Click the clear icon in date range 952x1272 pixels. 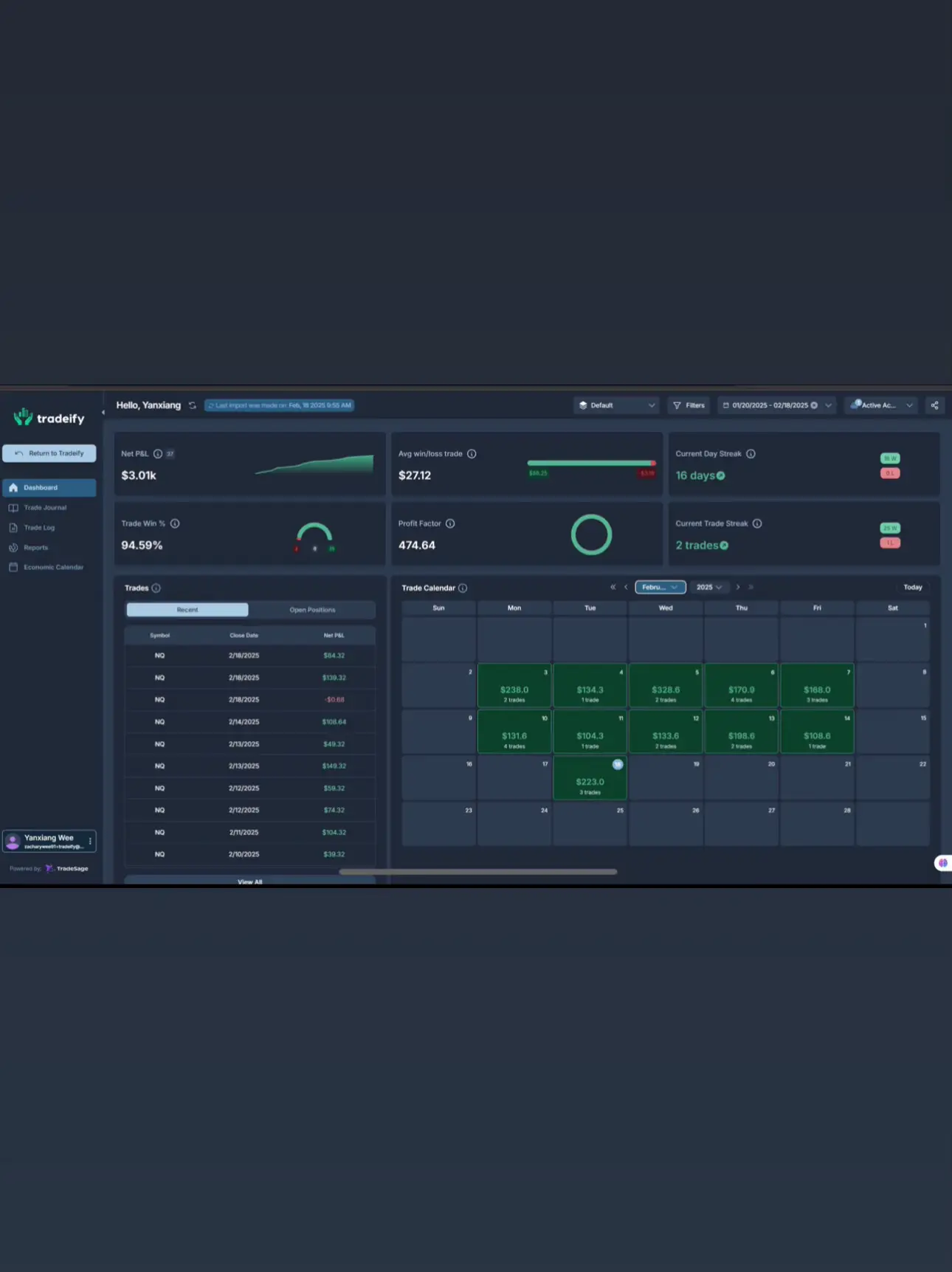814,405
